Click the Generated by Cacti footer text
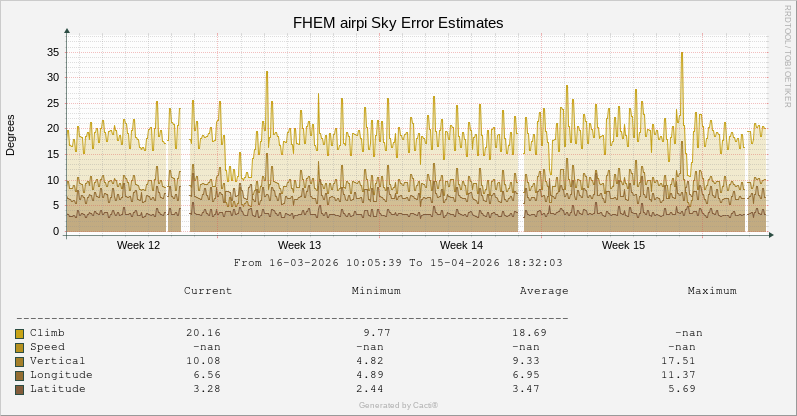This screenshot has height=416, width=797. (x=398, y=405)
